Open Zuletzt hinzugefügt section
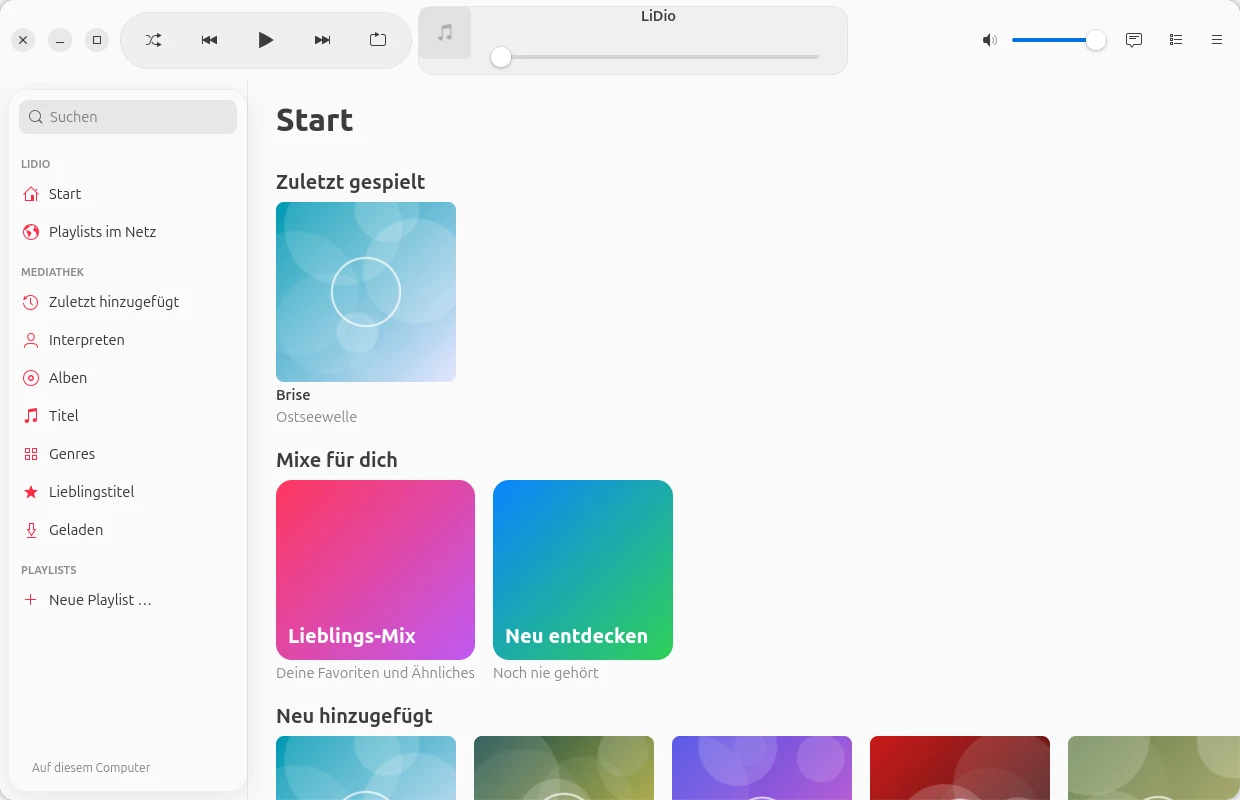Image resolution: width=1240 pixels, height=800 pixels. click(128, 302)
